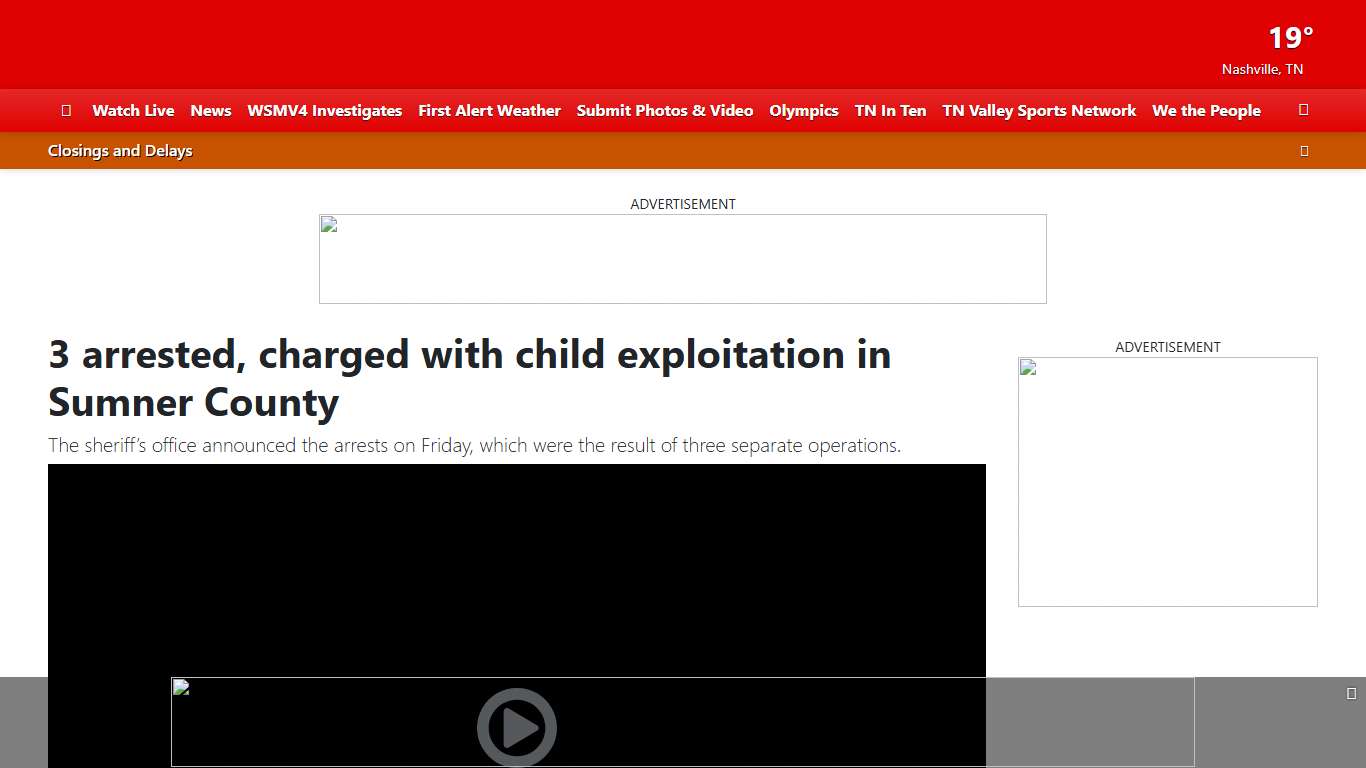Viewport: 1366px width, 768px height.
Task: Click the top advertisement banner
Action: pyautogui.click(x=682, y=259)
